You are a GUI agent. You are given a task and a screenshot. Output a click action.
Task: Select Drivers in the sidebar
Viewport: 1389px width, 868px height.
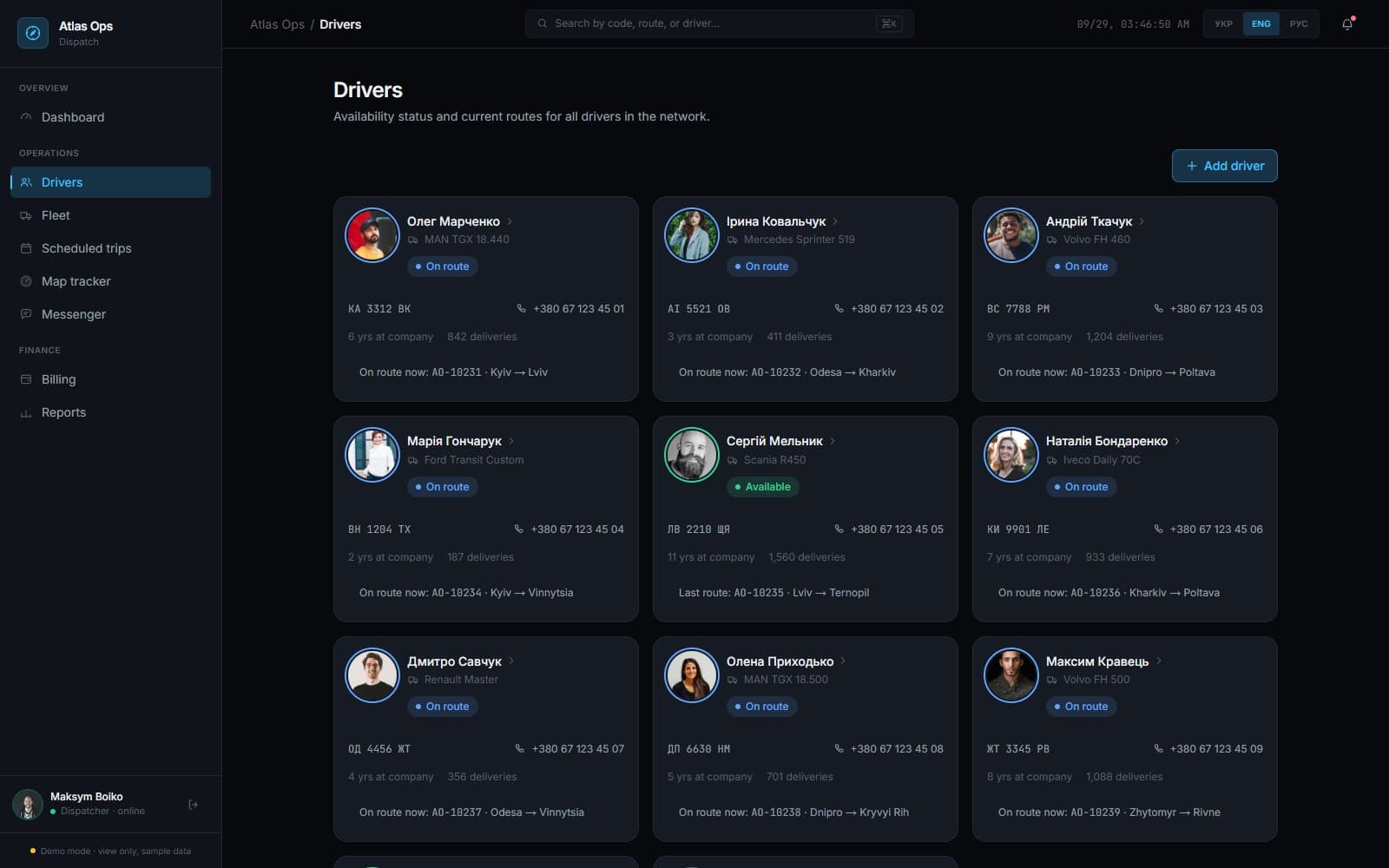tap(110, 182)
